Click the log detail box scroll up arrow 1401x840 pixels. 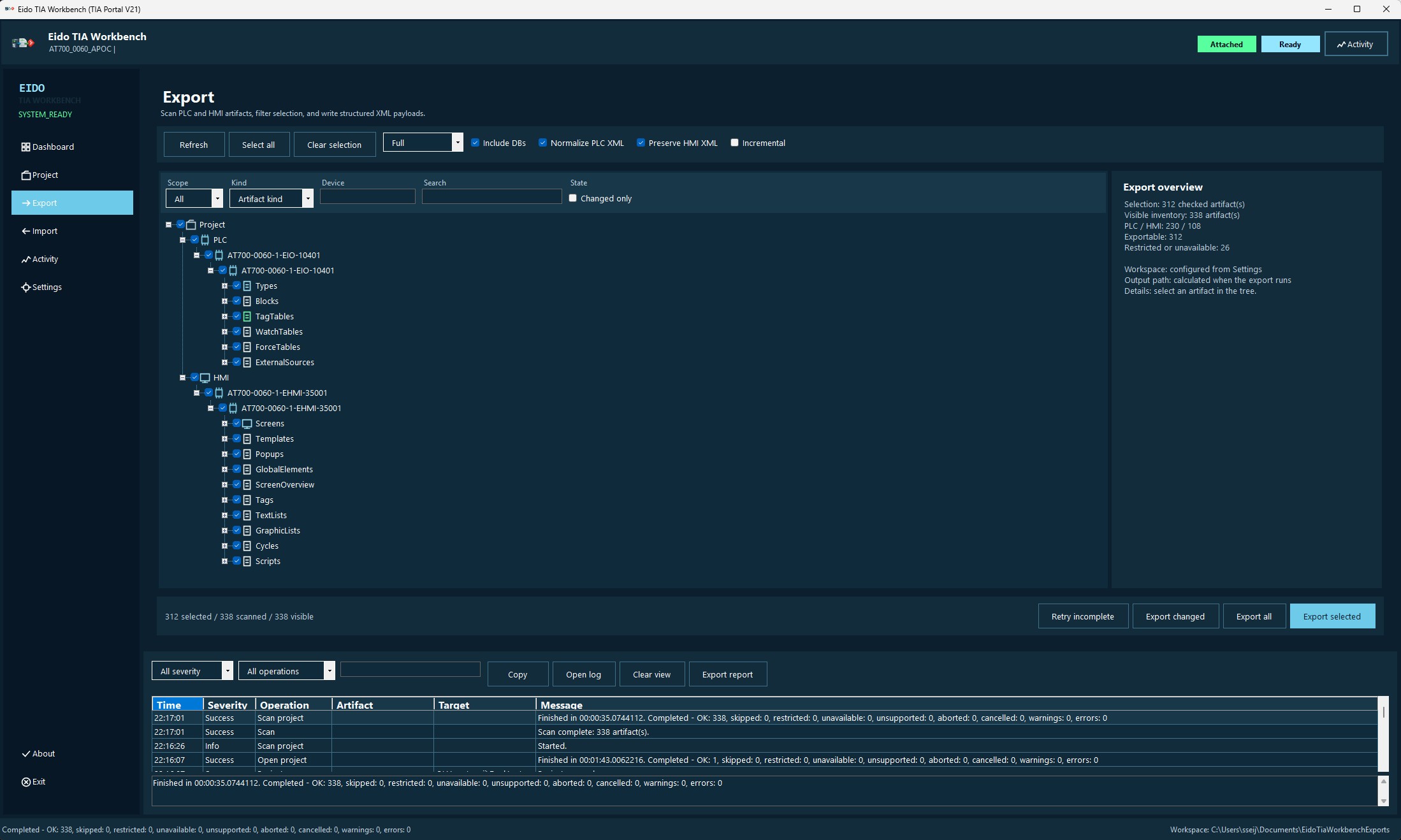click(x=1383, y=781)
